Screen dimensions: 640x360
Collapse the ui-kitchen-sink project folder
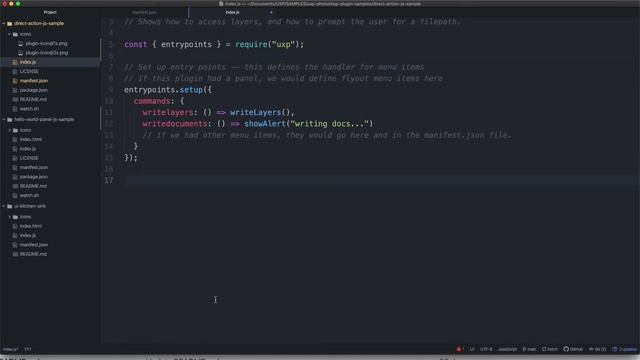pos(4,206)
